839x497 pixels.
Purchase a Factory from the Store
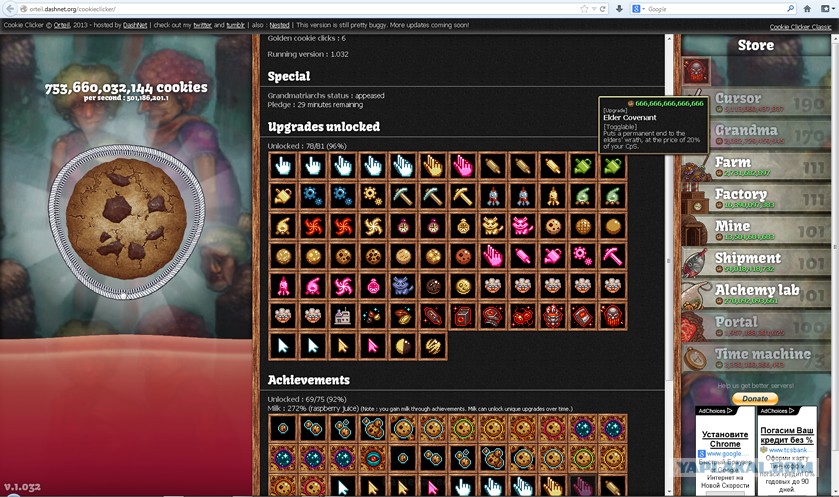[x=757, y=198]
